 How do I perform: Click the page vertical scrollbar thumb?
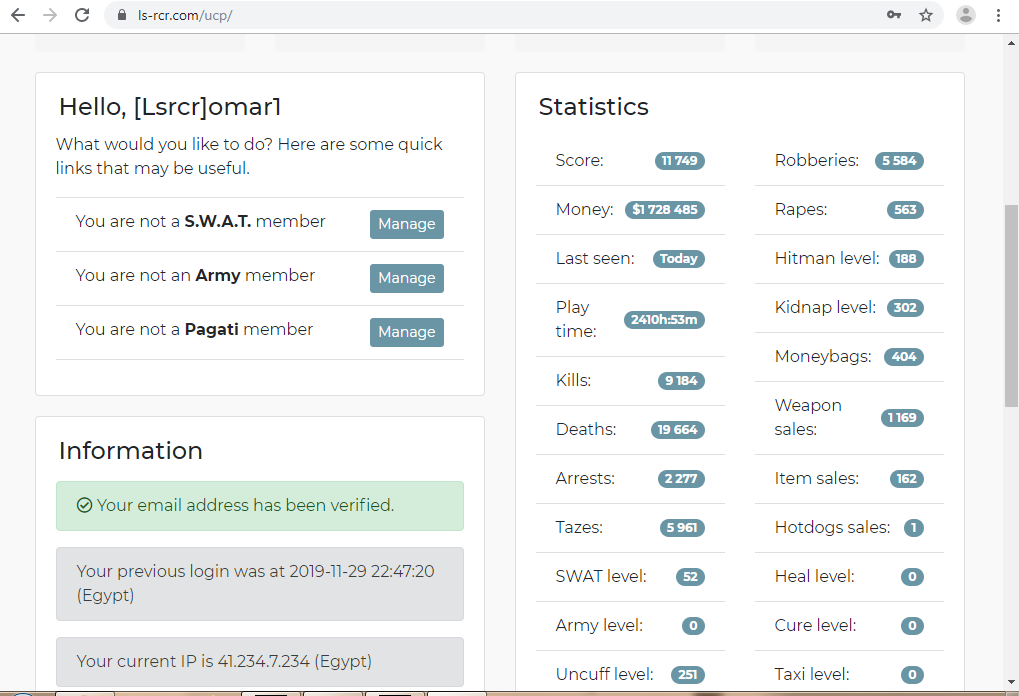pyautogui.click(x=1011, y=305)
